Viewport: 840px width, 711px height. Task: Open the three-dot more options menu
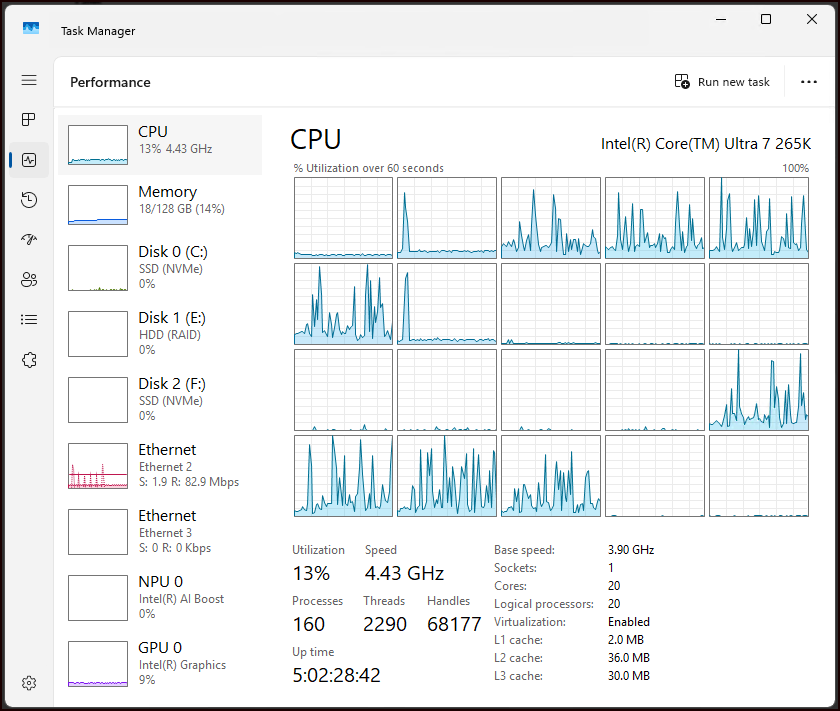click(x=809, y=82)
